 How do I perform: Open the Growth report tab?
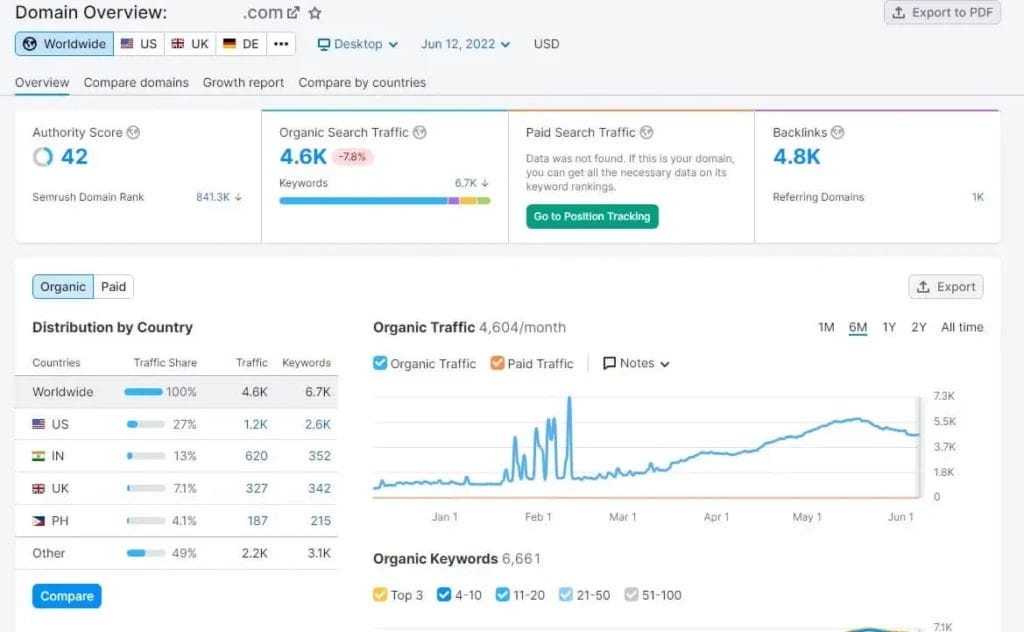coord(243,82)
